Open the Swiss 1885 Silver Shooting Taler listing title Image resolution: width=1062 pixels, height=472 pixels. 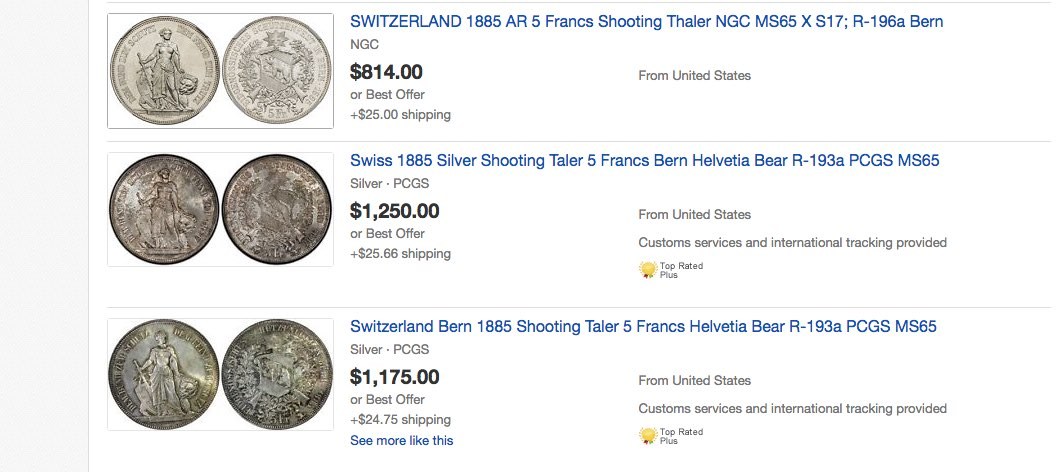(x=645, y=160)
